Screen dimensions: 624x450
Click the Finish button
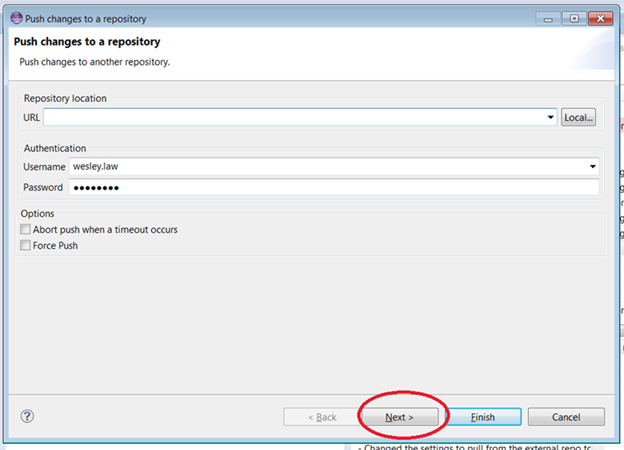(x=483, y=416)
